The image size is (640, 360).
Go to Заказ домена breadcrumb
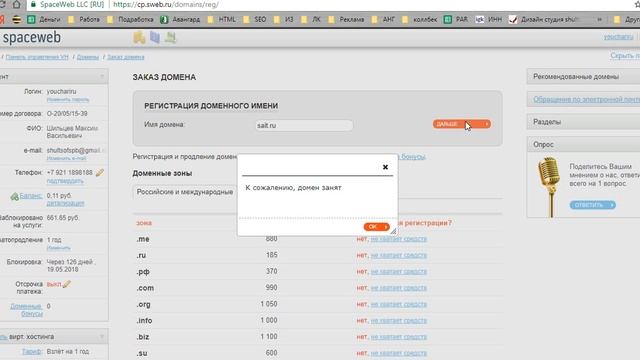click(126, 57)
